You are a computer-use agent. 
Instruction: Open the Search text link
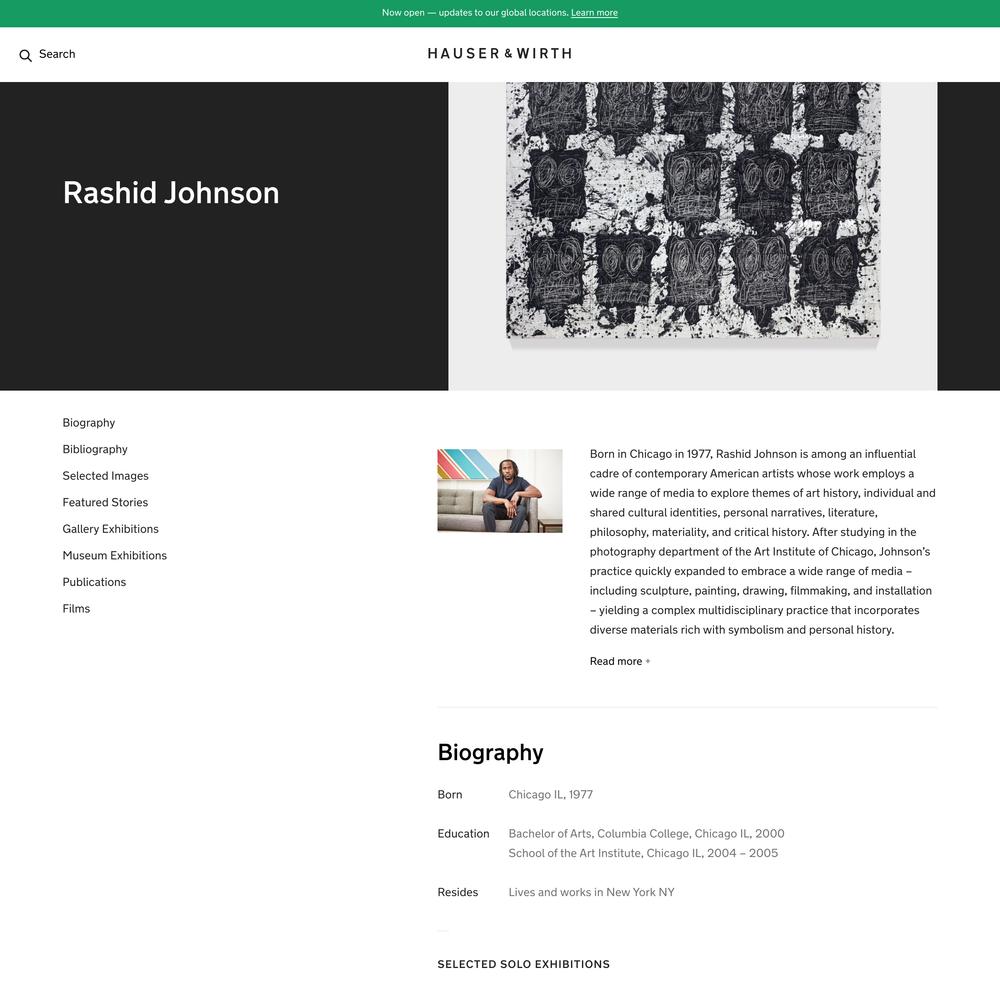57,54
